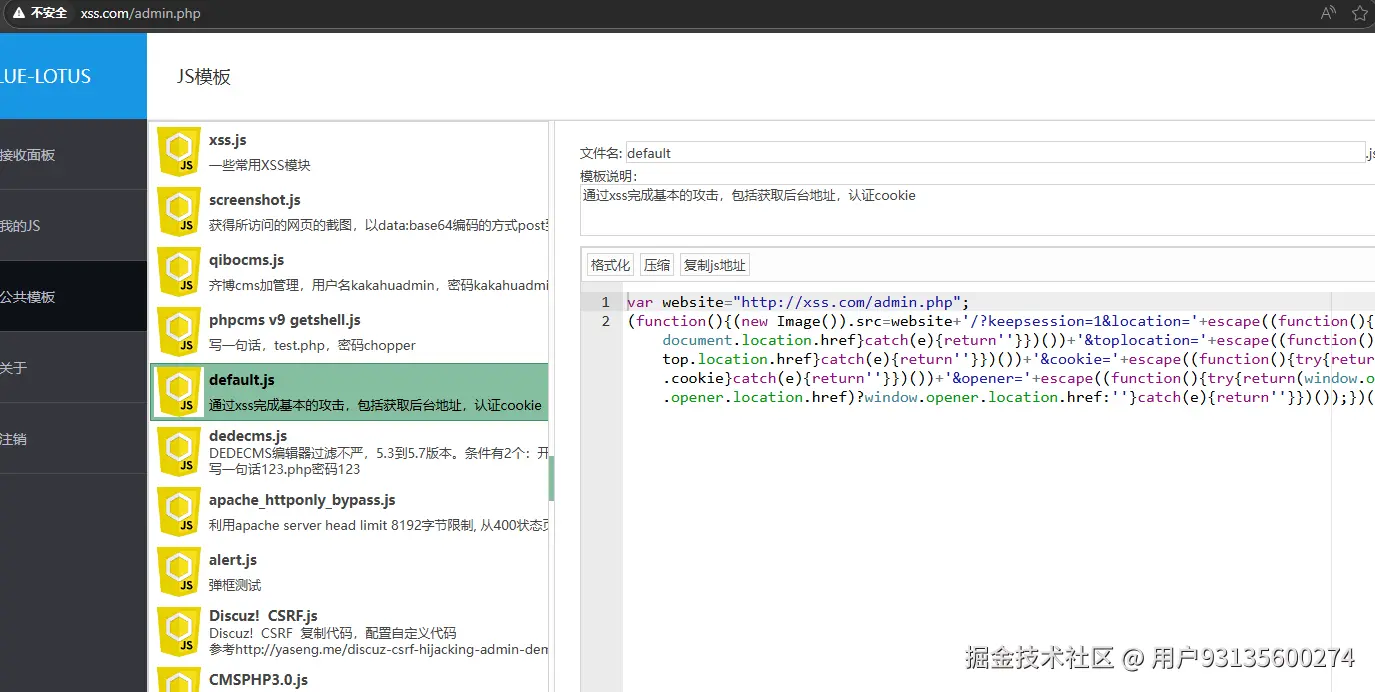Click the JS icon beside Discuz! CSRF.js
Image resolution: width=1375 pixels, height=692 pixels.
pyautogui.click(x=179, y=632)
